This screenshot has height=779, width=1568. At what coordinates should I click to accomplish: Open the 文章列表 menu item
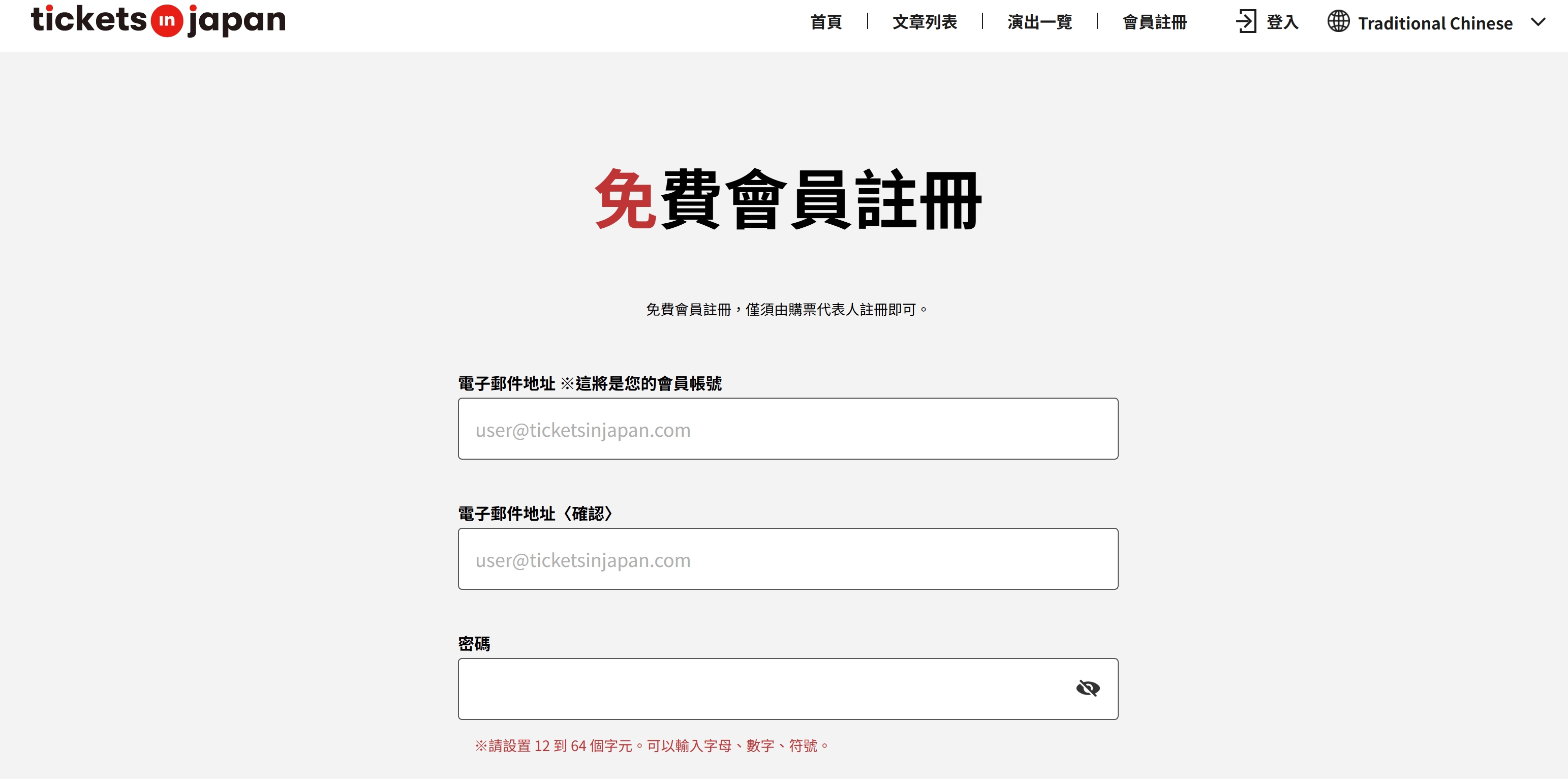coord(924,22)
